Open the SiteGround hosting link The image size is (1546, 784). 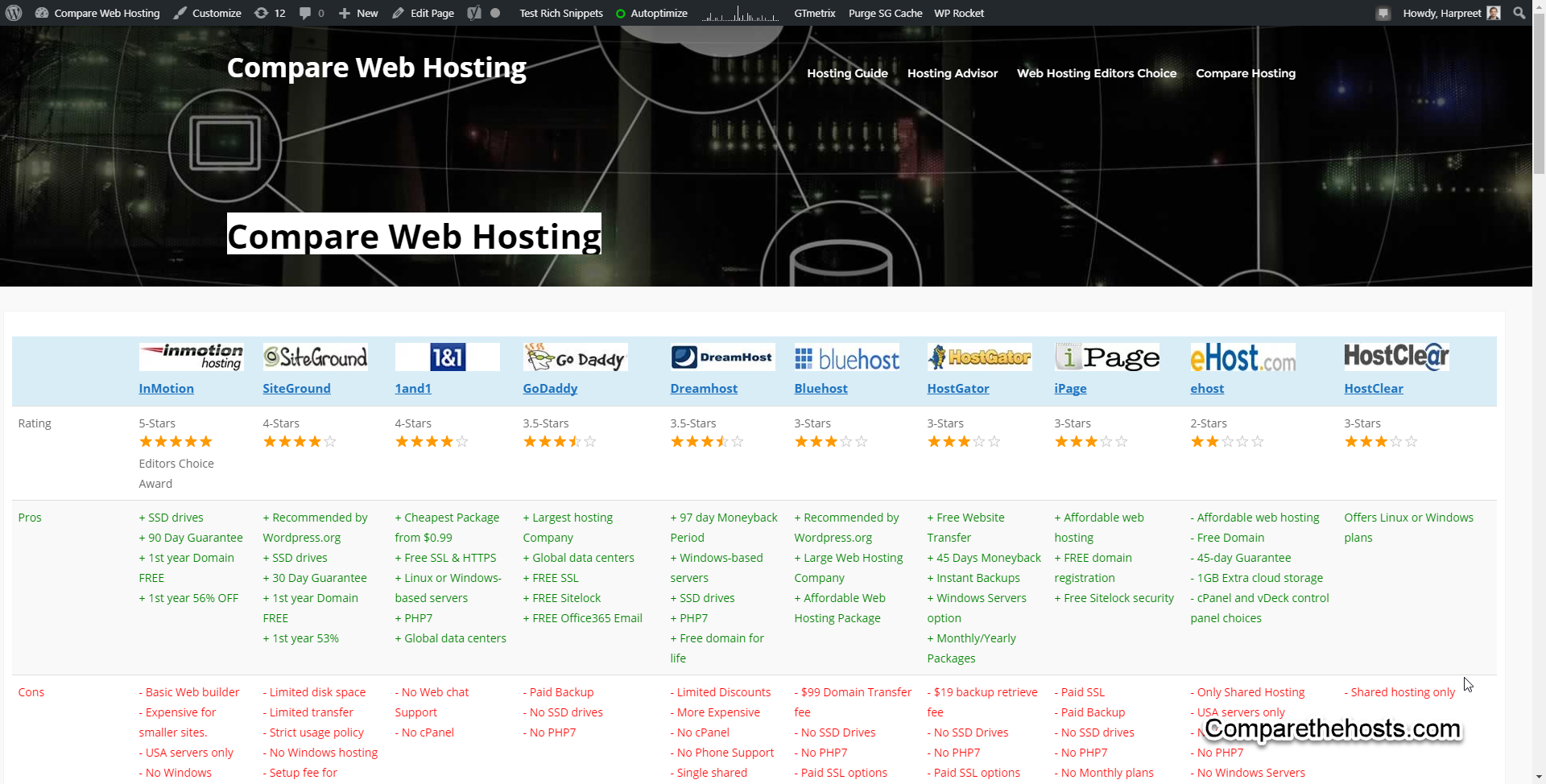[296, 388]
